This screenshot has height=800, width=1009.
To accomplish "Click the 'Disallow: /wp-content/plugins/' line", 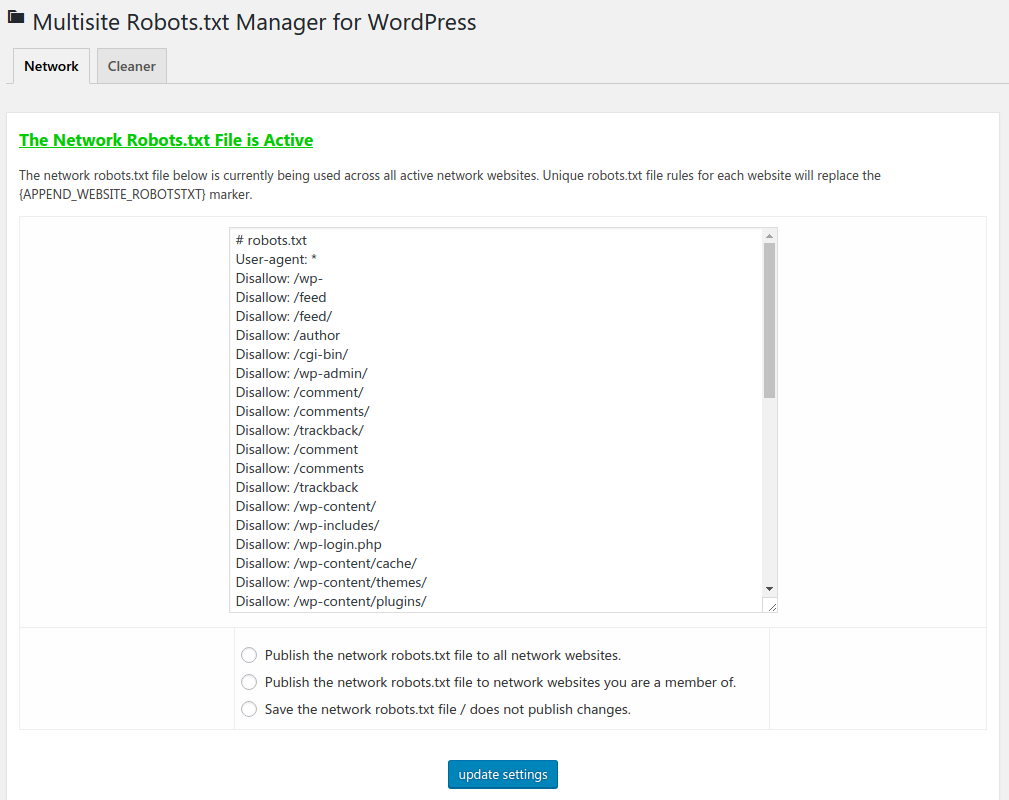I will (331, 601).
